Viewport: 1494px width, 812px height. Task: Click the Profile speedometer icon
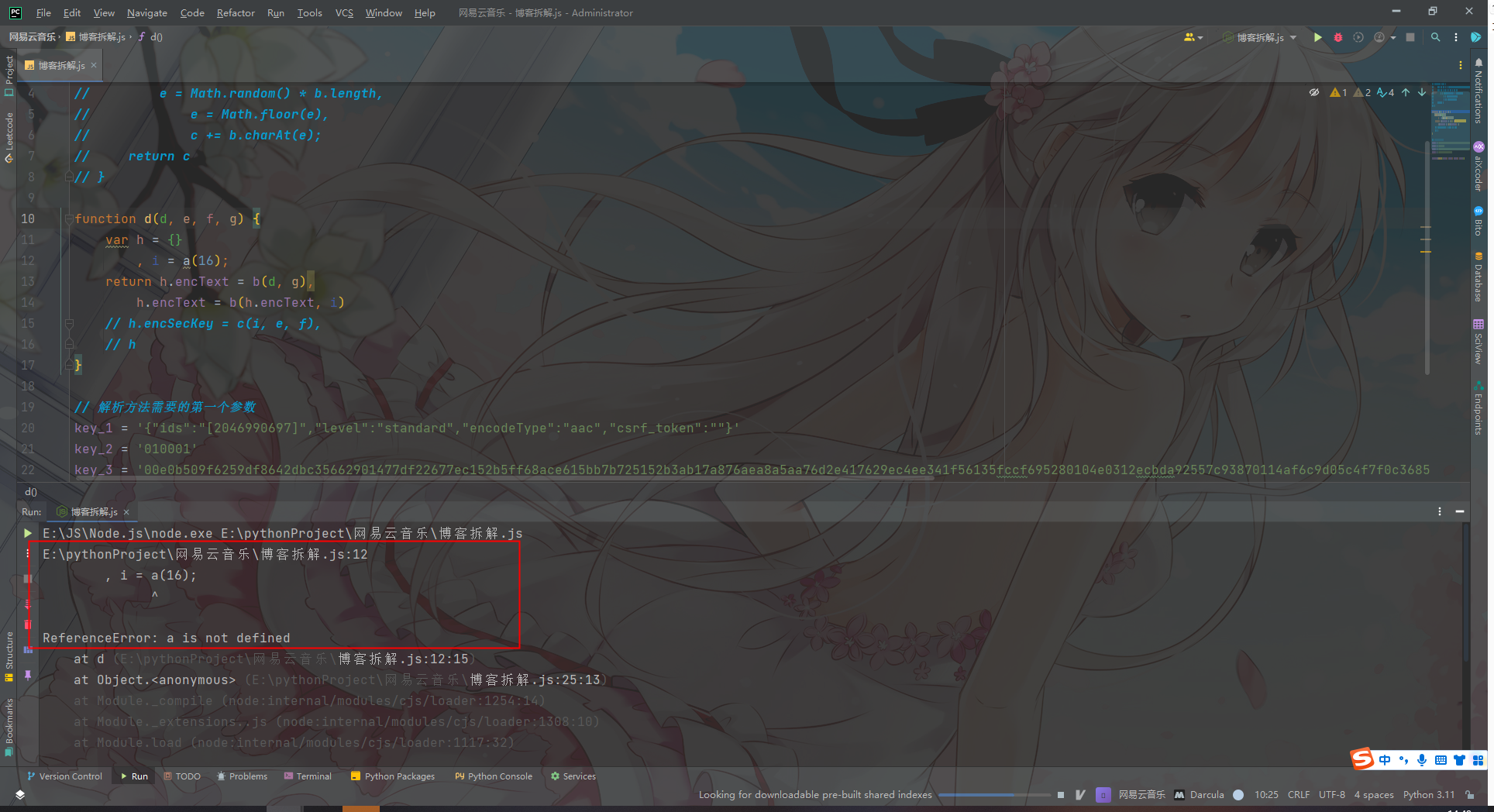point(1379,37)
